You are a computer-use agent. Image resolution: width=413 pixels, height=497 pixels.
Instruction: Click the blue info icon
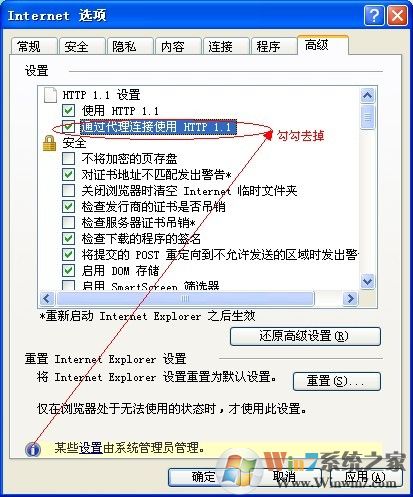33,449
